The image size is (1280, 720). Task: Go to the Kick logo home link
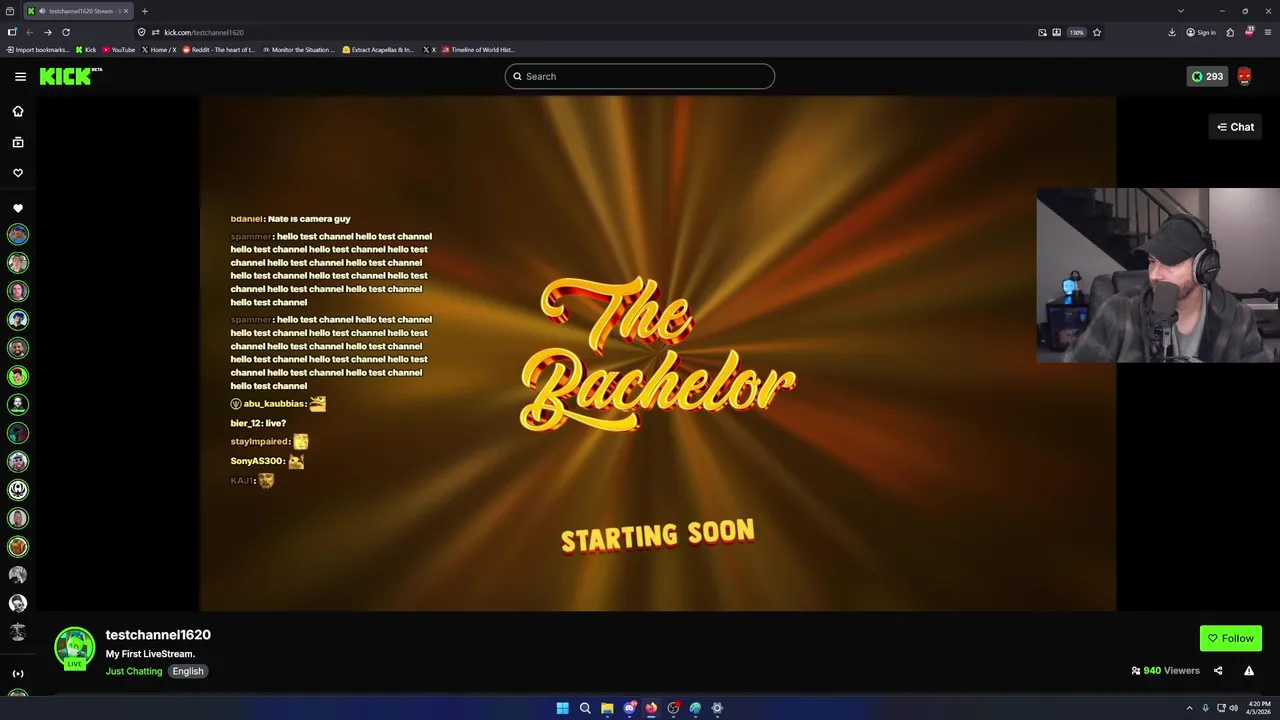point(71,76)
